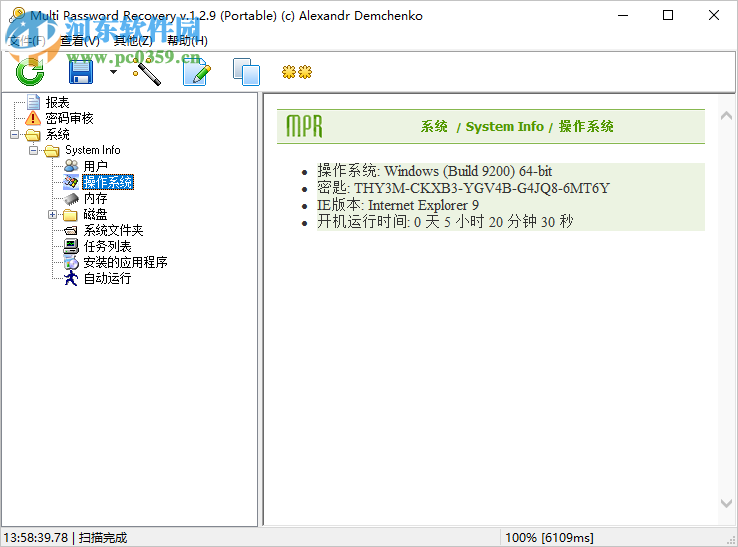Click the green refresh/rescan toolbar icon
Viewport: 738px width, 547px height.
pos(30,72)
